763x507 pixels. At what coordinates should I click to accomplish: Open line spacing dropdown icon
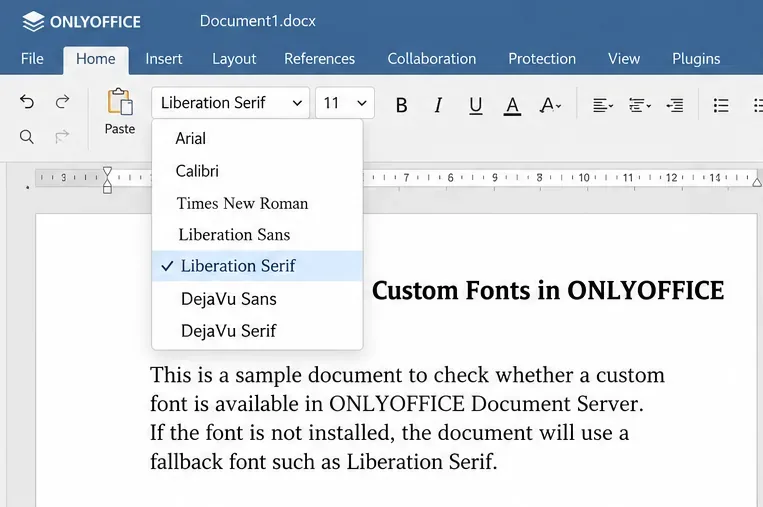pyautogui.click(x=639, y=105)
